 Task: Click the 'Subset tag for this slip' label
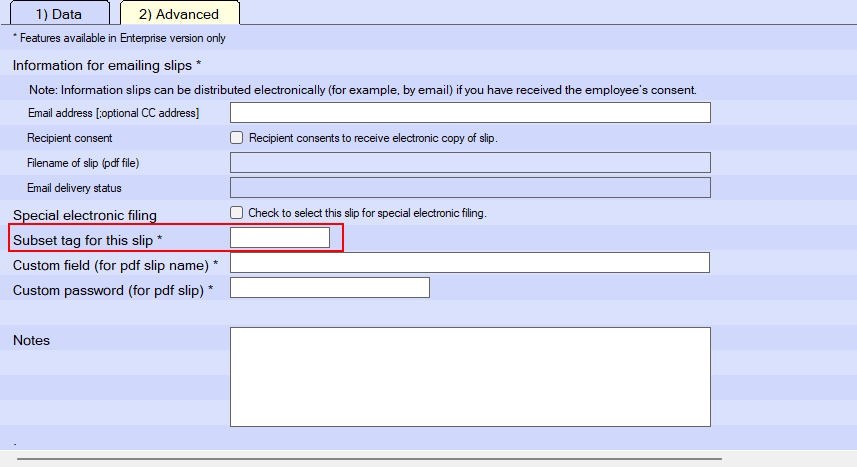click(87, 239)
